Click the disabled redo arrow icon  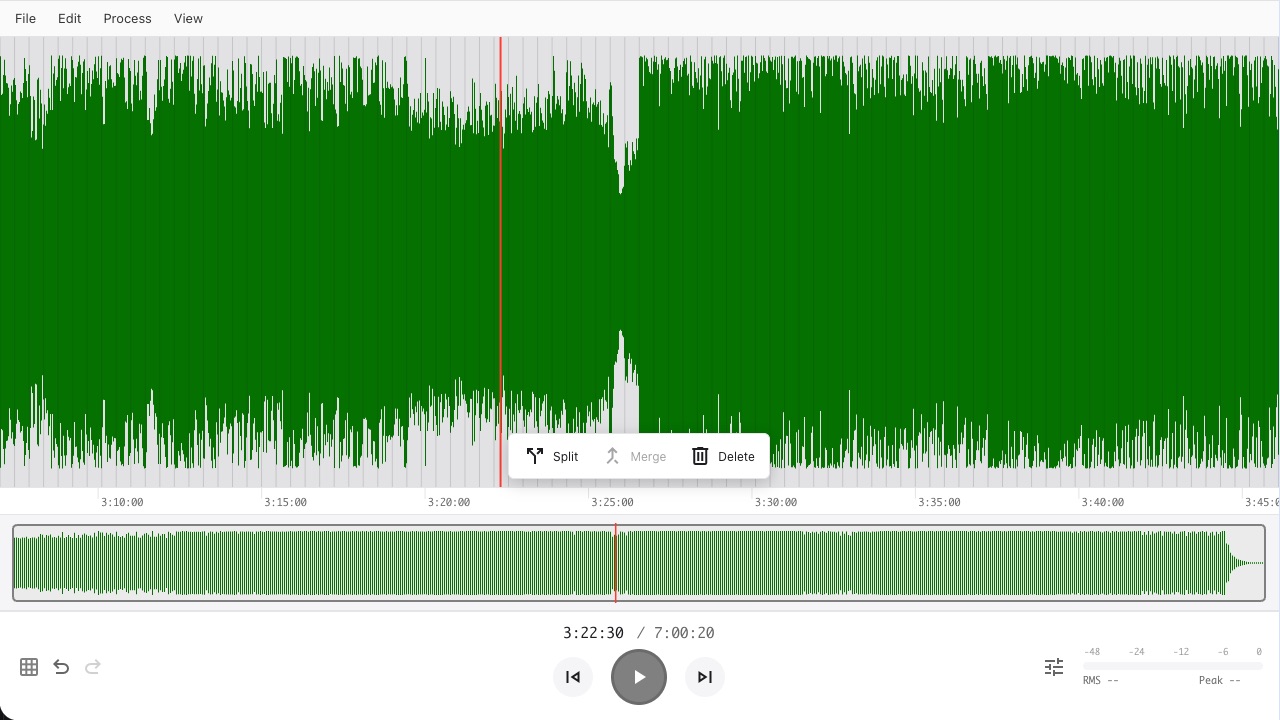(x=93, y=667)
